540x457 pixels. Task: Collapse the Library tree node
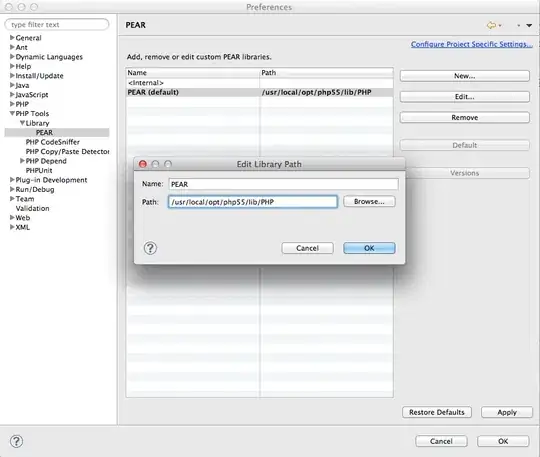pyautogui.click(x=22, y=123)
